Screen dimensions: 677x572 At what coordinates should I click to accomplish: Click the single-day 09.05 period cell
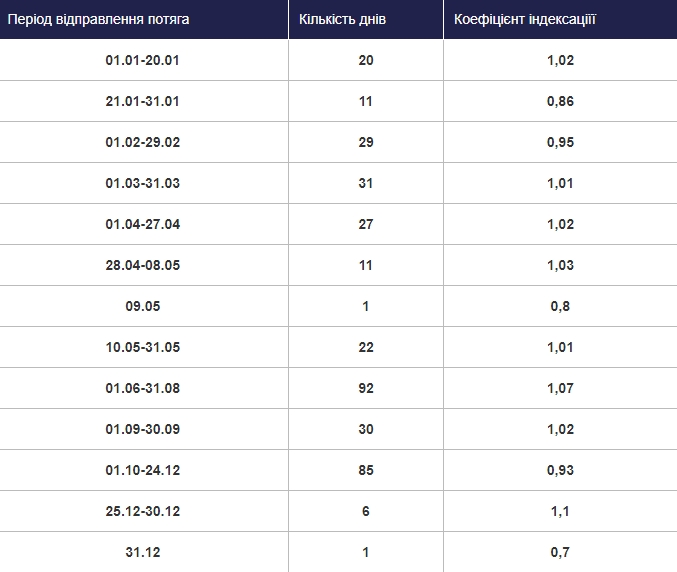[x=142, y=306]
